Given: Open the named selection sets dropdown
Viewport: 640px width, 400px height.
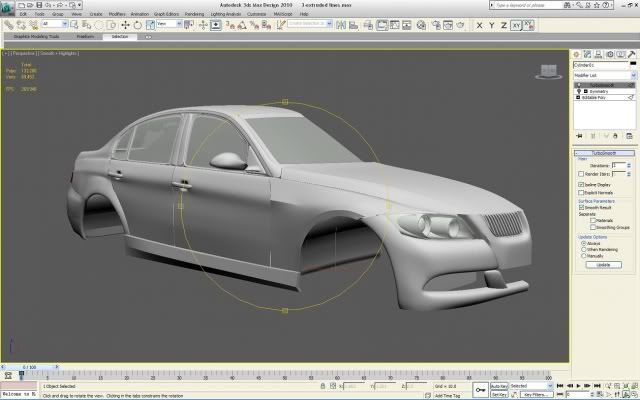Looking at the screenshot, I should click(x=310, y=24).
